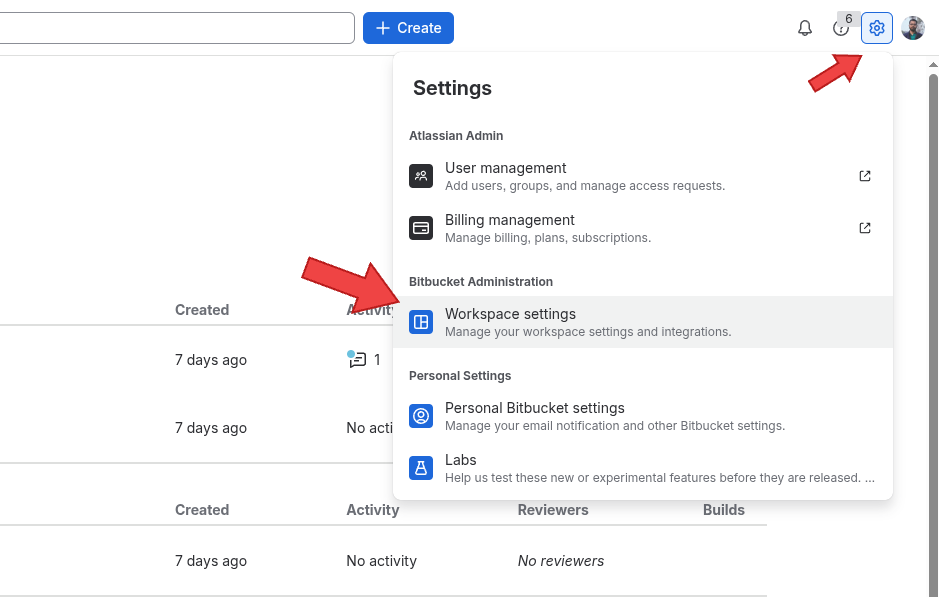
Task: Click the settings gear icon
Action: click(877, 28)
